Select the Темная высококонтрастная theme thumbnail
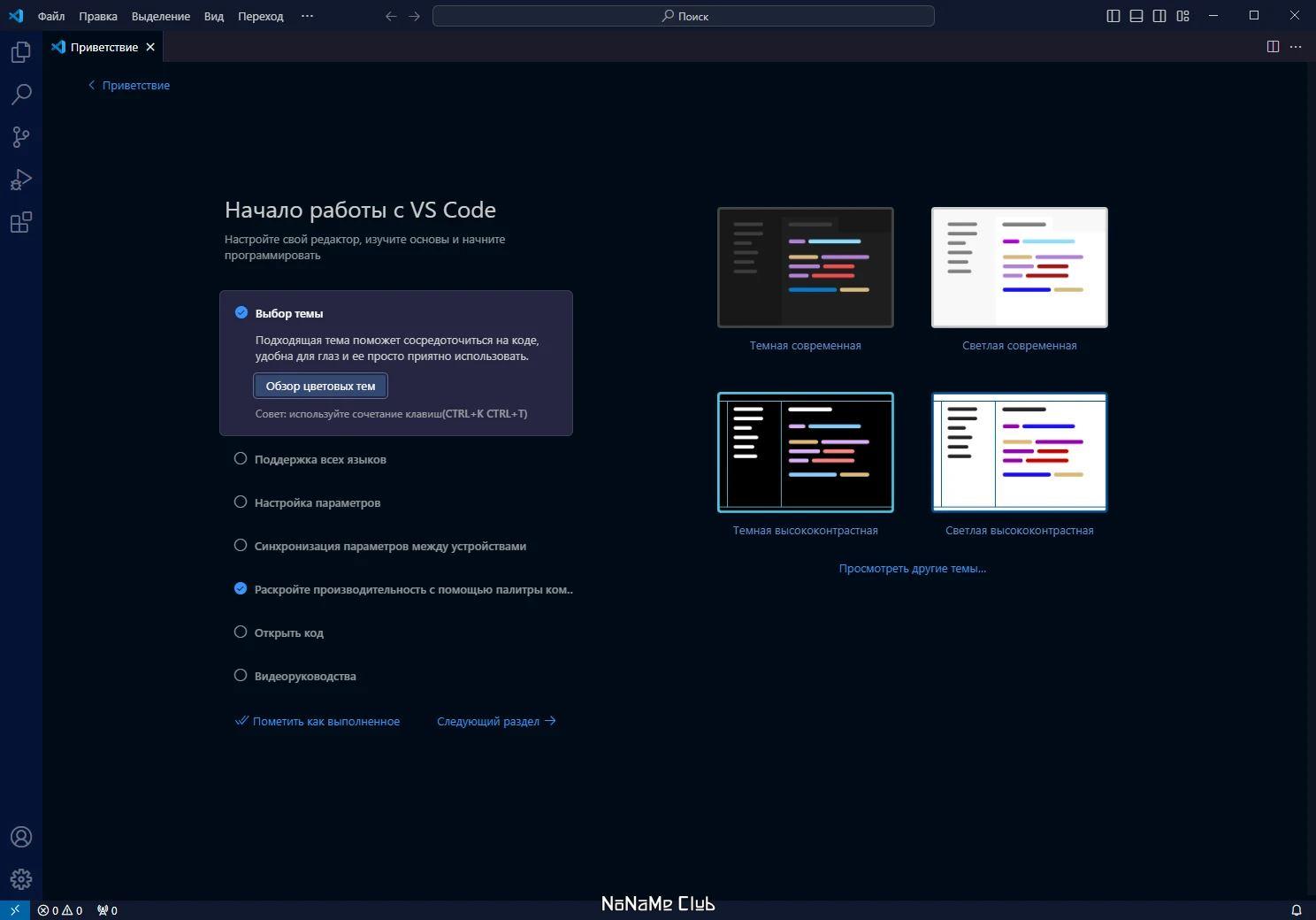Screen dimensions: 1316x920 806,452
